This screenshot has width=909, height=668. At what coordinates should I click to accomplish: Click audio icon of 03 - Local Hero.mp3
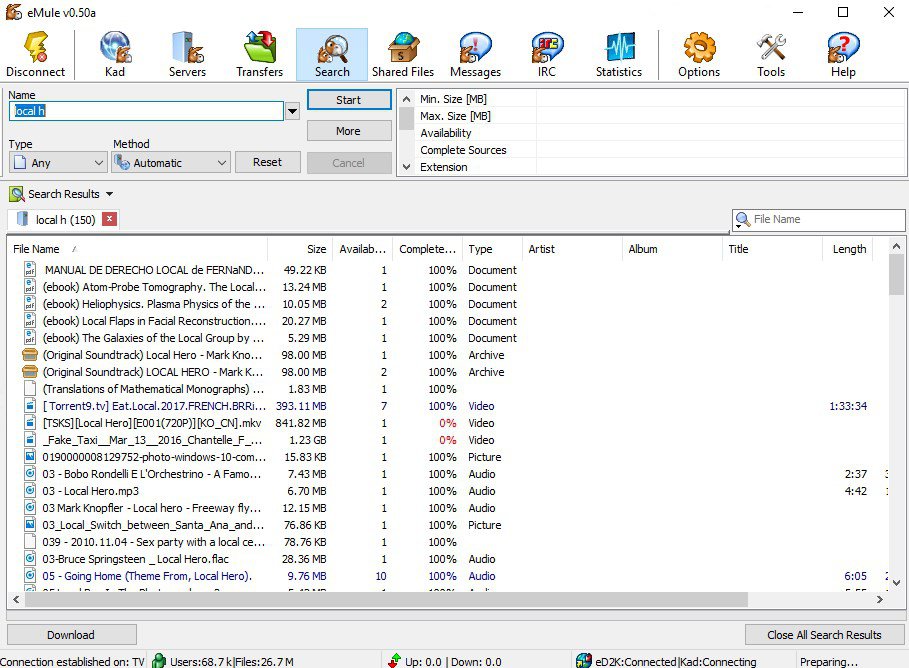click(30, 491)
